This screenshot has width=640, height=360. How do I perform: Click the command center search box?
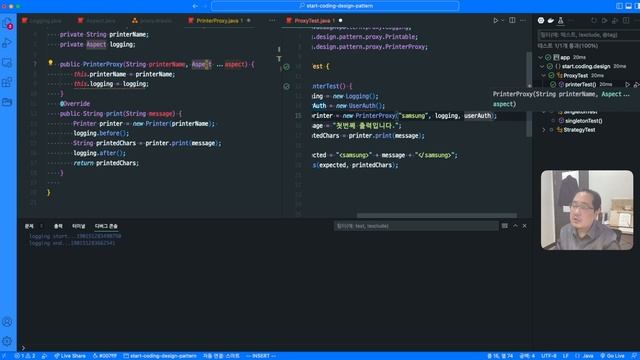335,6
